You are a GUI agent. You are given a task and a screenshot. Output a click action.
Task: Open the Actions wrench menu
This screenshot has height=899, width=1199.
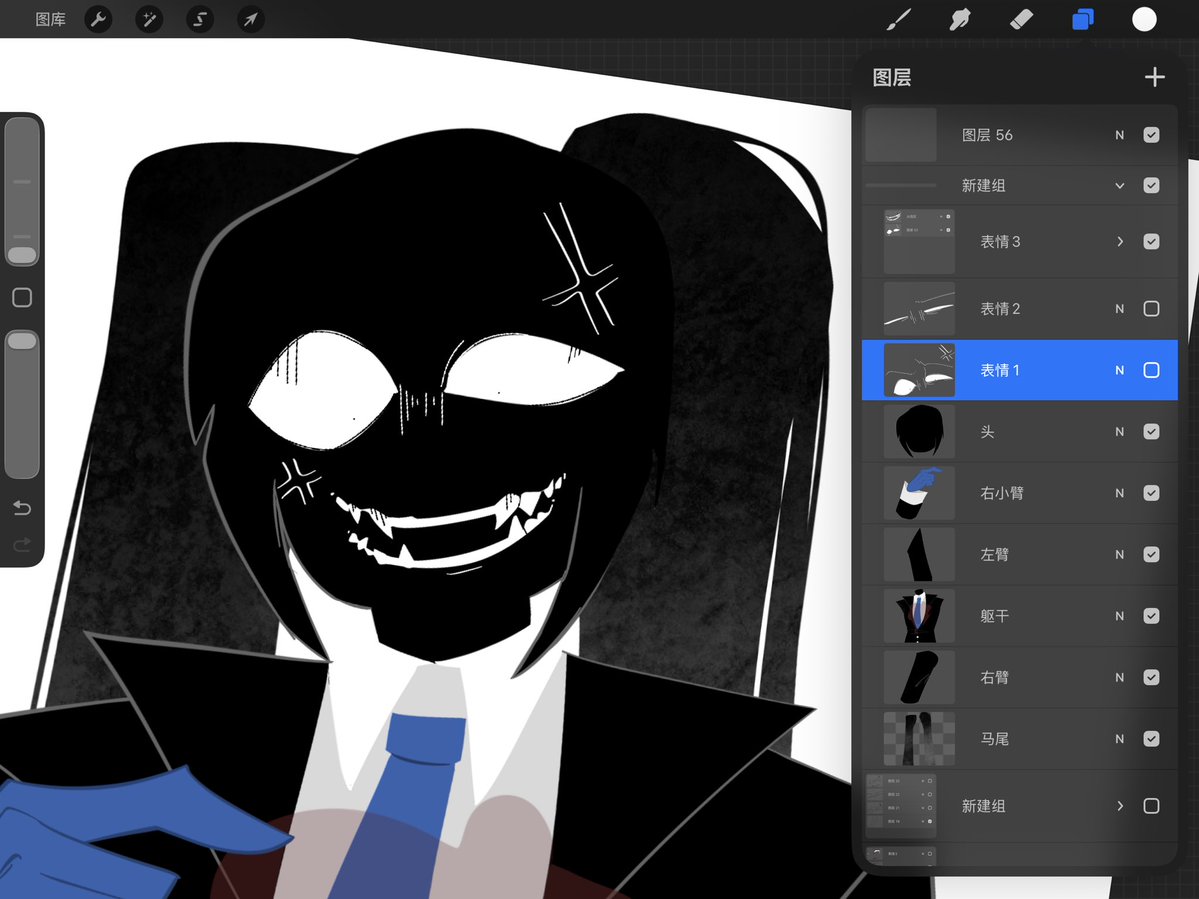(x=98, y=19)
